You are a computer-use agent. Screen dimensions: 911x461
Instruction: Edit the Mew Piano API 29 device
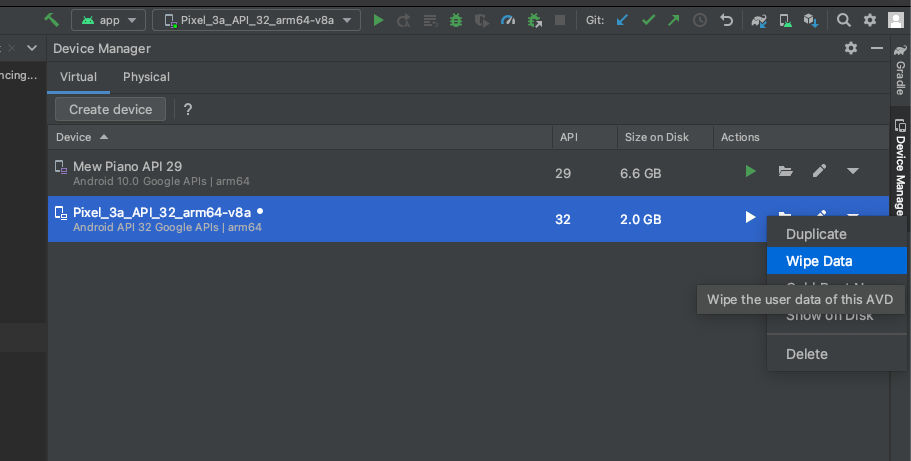click(819, 171)
